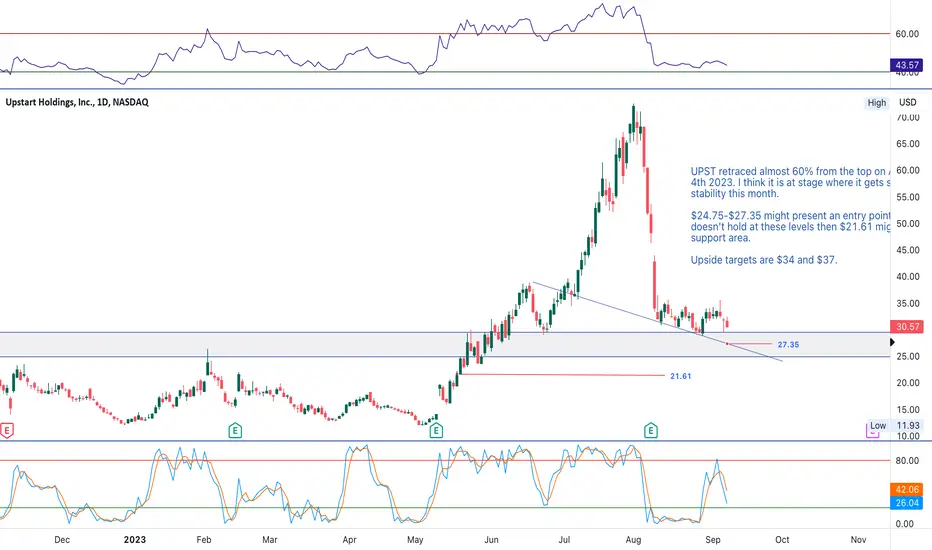The height and width of the screenshot is (550, 932).
Task: Click the Aug label on time axis
Action: point(634,540)
